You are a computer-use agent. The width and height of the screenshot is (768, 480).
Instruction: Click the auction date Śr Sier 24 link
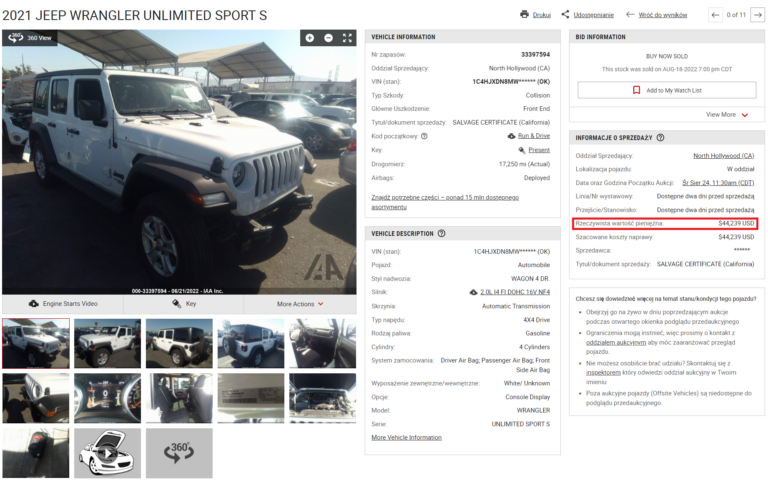point(718,183)
